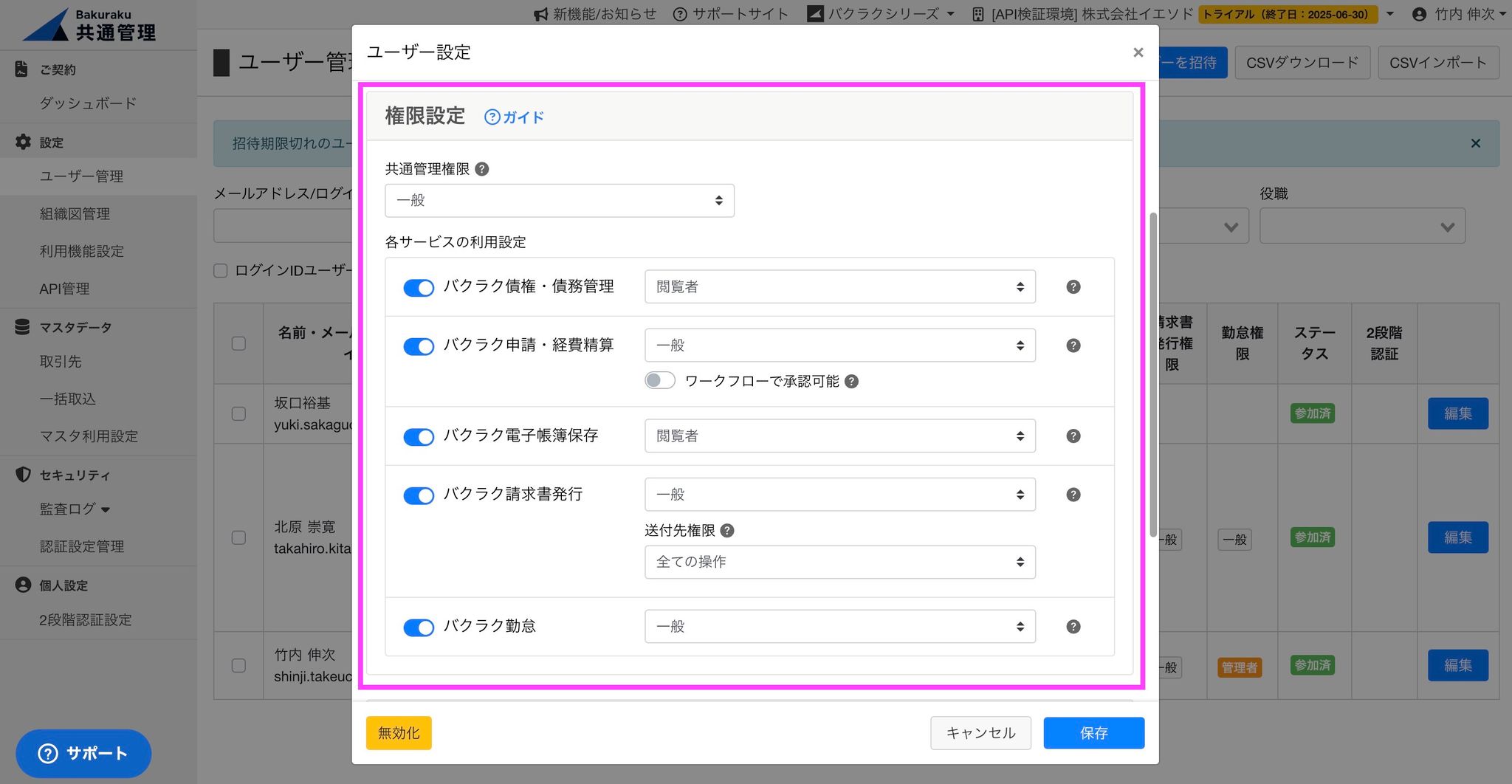This screenshot has height=784, width=1512.
Task: Open 組織図管理 in the sidebar
Action: (75, 214)
